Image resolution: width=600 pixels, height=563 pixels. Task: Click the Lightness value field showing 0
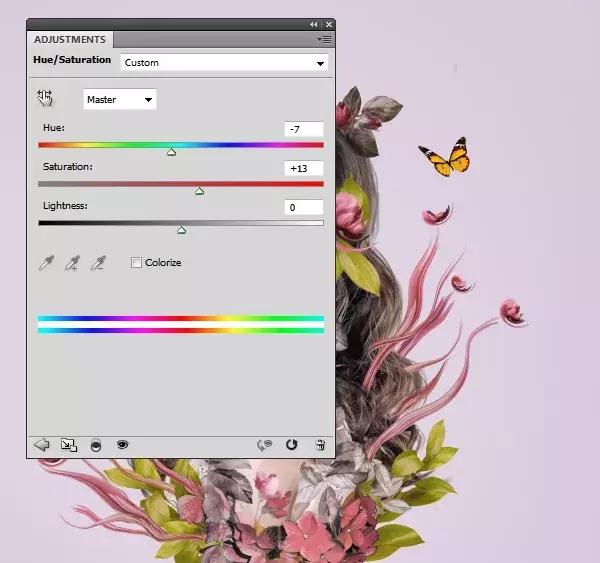[304, 207]
